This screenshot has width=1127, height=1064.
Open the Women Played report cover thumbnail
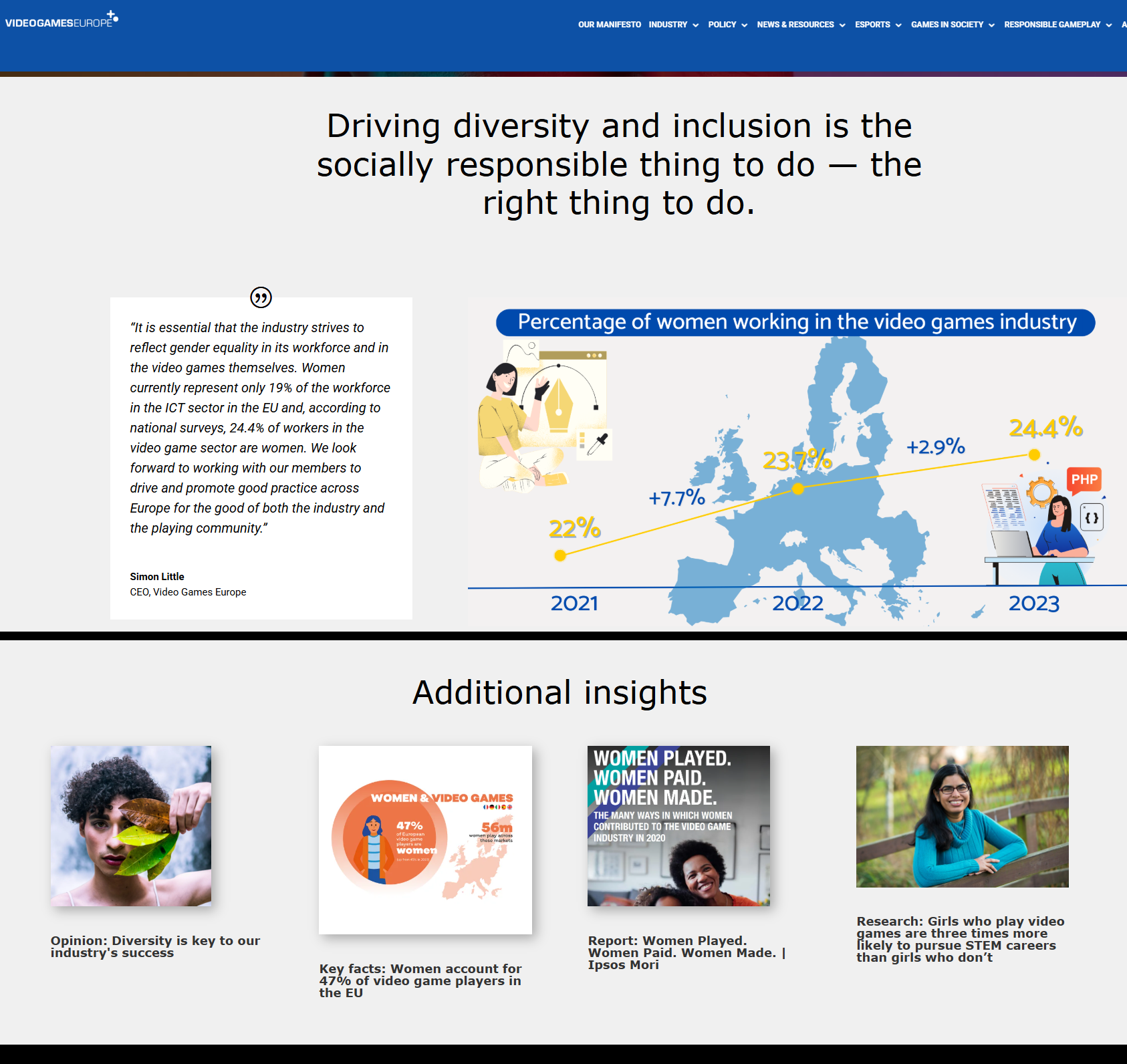click(678, 826)
